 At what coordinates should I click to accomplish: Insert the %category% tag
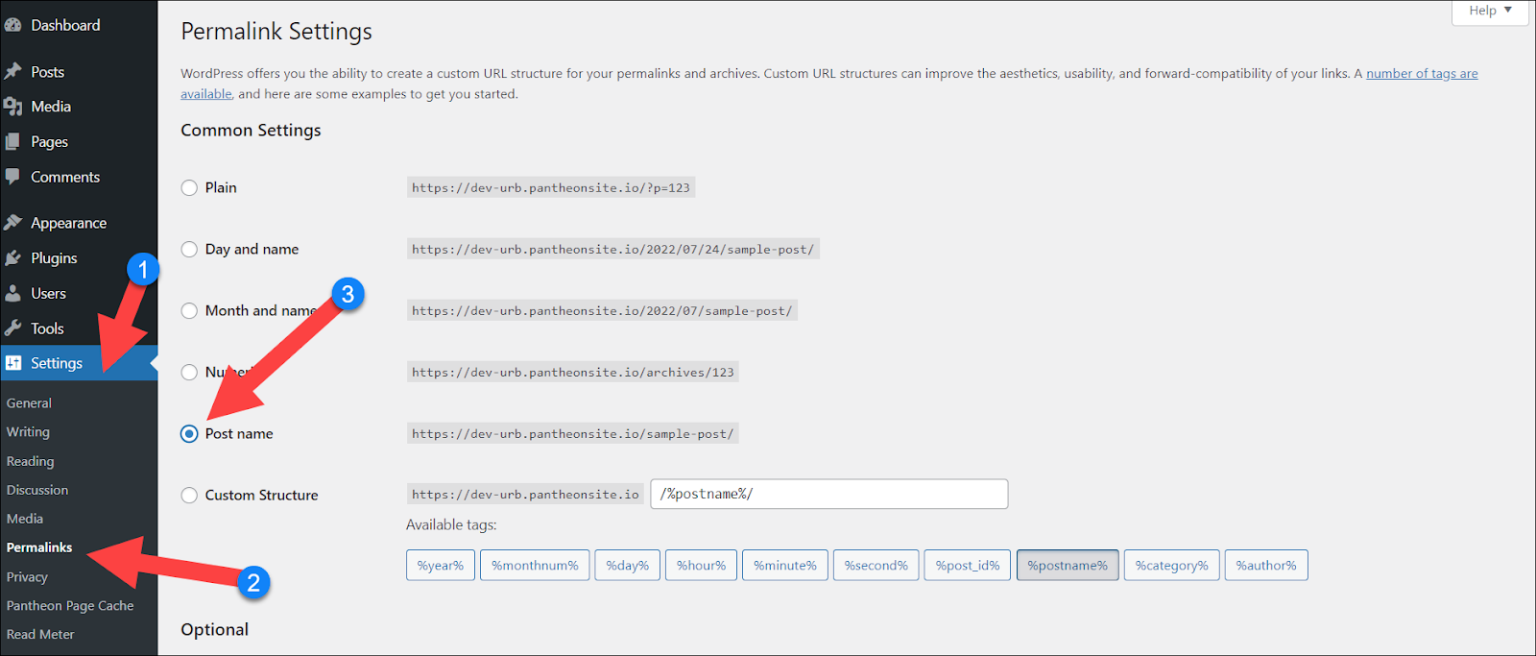[1171, 564]
